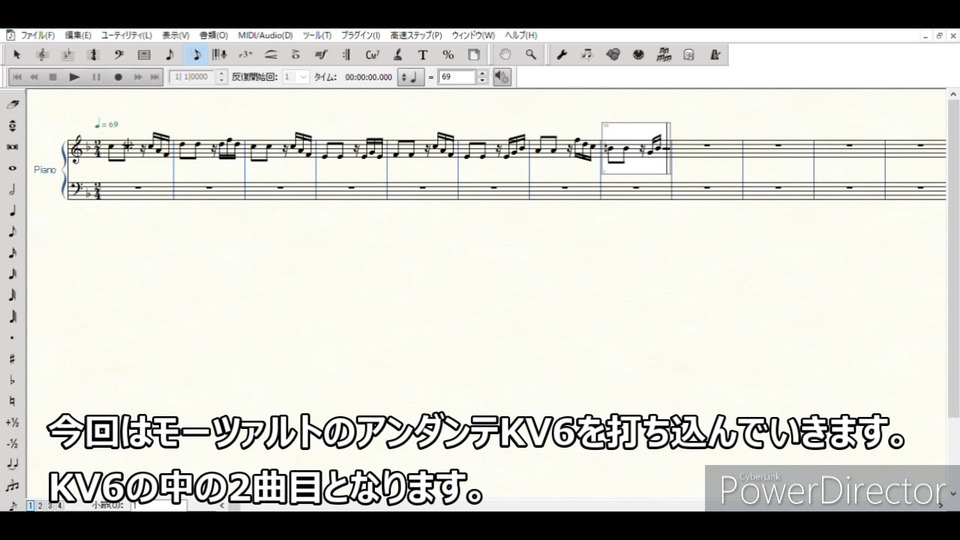Open the ヘルプ(H) menu
The width and height of the screenshot is (960, 540).
(521, 36)
